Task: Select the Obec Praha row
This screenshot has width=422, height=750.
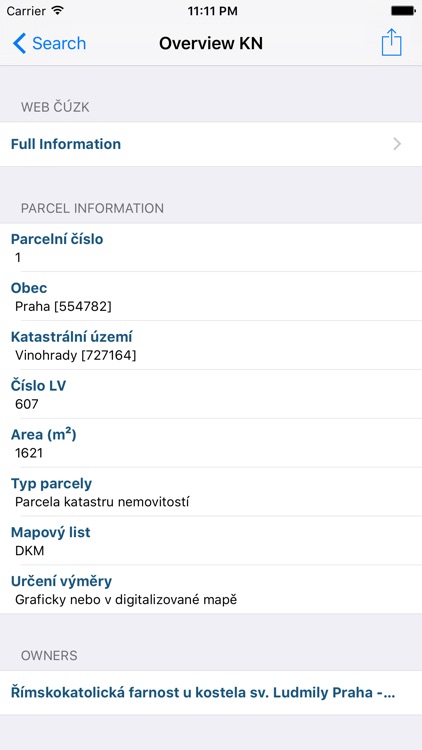Action: click(x=211, y=297)
